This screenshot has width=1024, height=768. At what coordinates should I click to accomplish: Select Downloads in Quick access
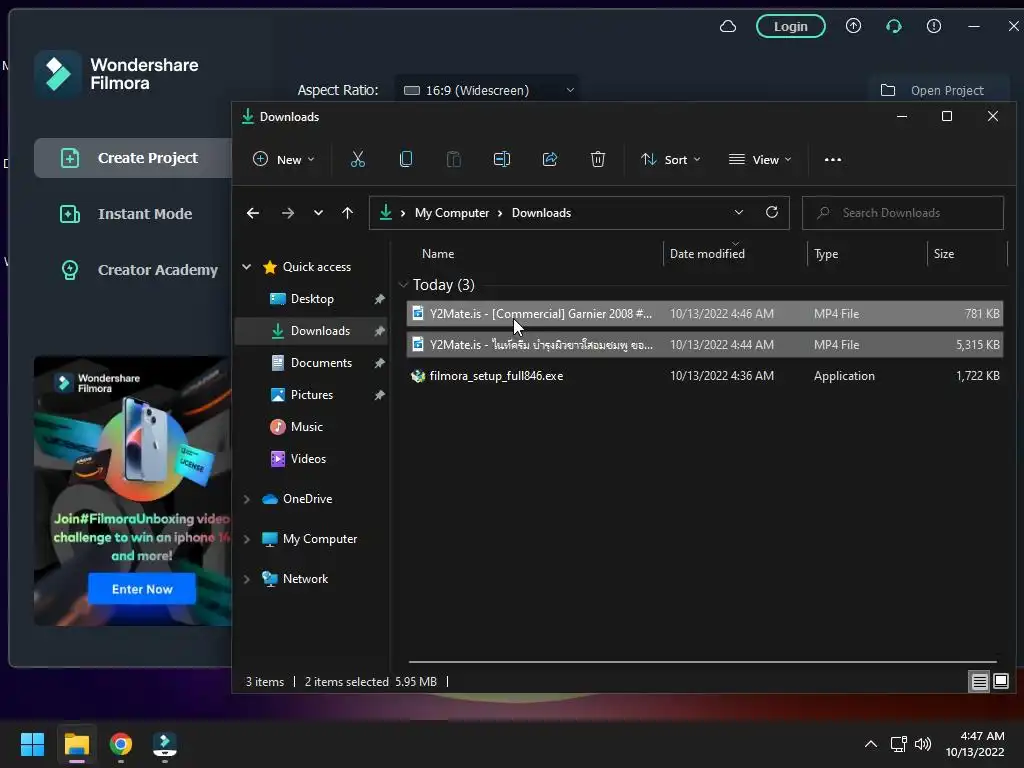312,330
